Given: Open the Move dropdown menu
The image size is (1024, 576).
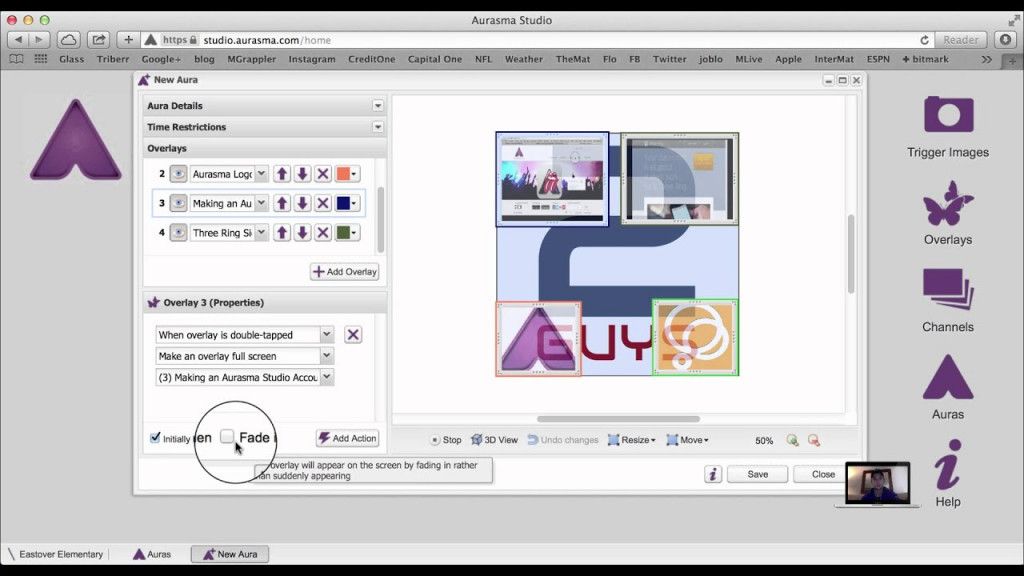Looking at the screenshot, I should 687,440.
